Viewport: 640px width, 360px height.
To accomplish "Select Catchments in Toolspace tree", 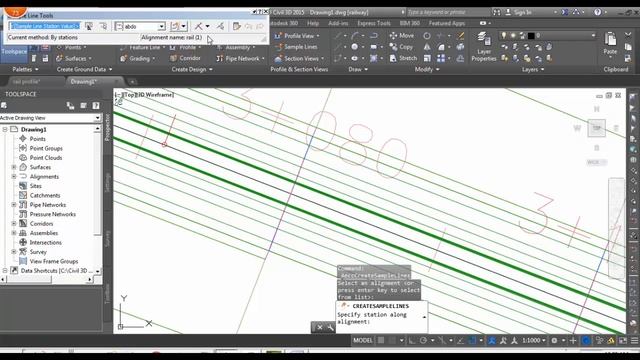I will (x=45, y=196).
